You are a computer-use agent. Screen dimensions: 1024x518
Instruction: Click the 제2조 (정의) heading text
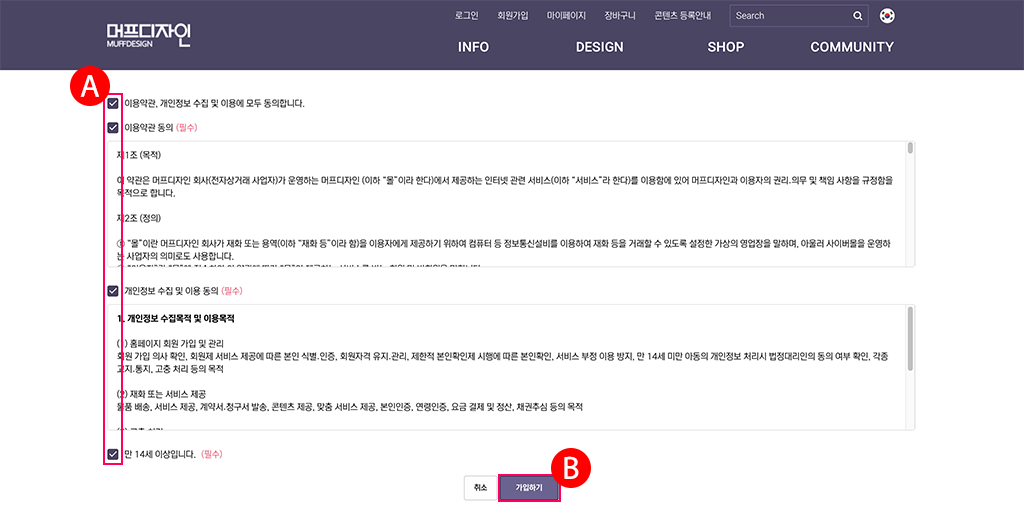pyautogui.click(x=138, y=218)
